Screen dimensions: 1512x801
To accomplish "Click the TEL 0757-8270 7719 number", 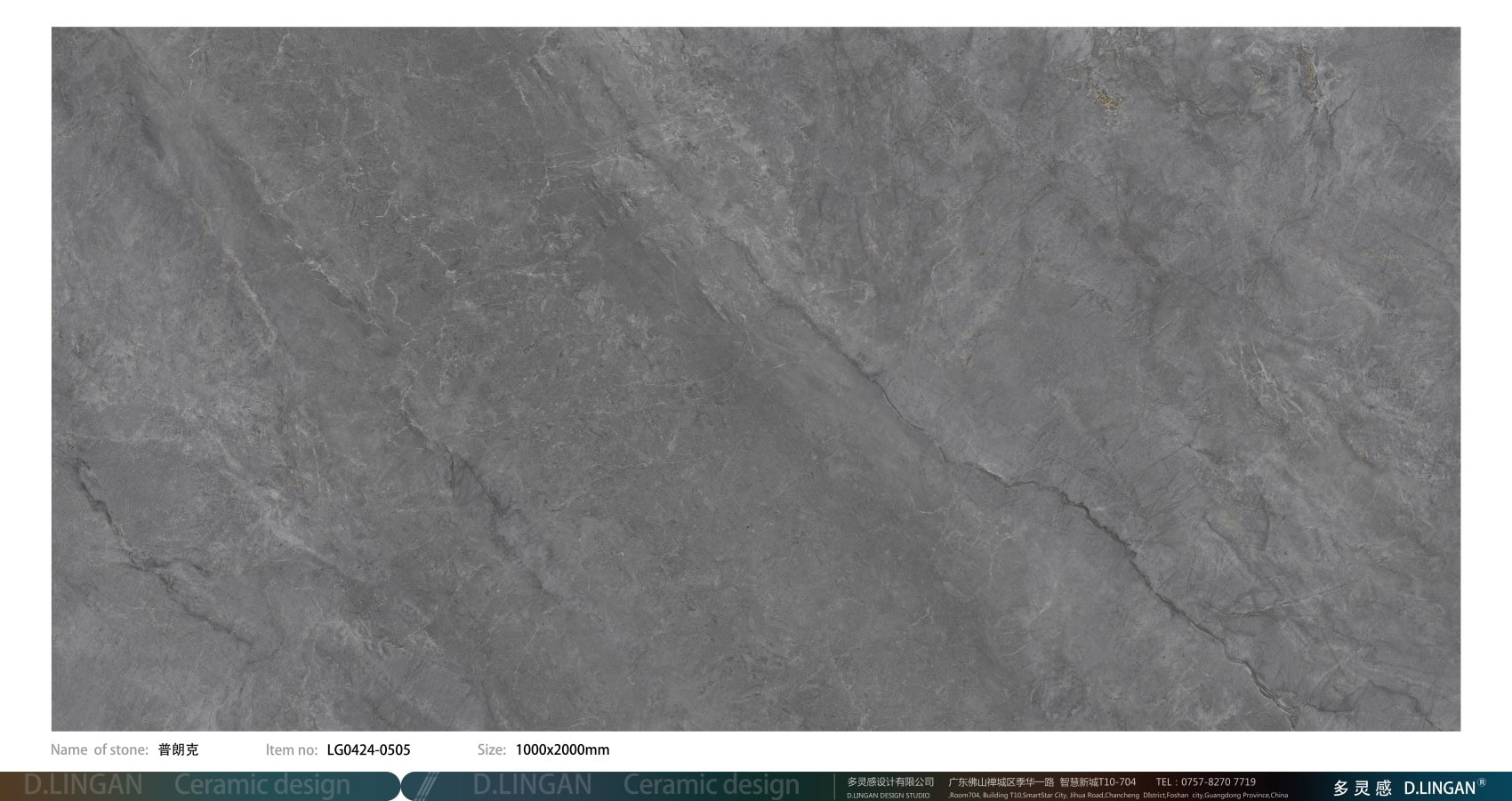I will click(1205, 781).
